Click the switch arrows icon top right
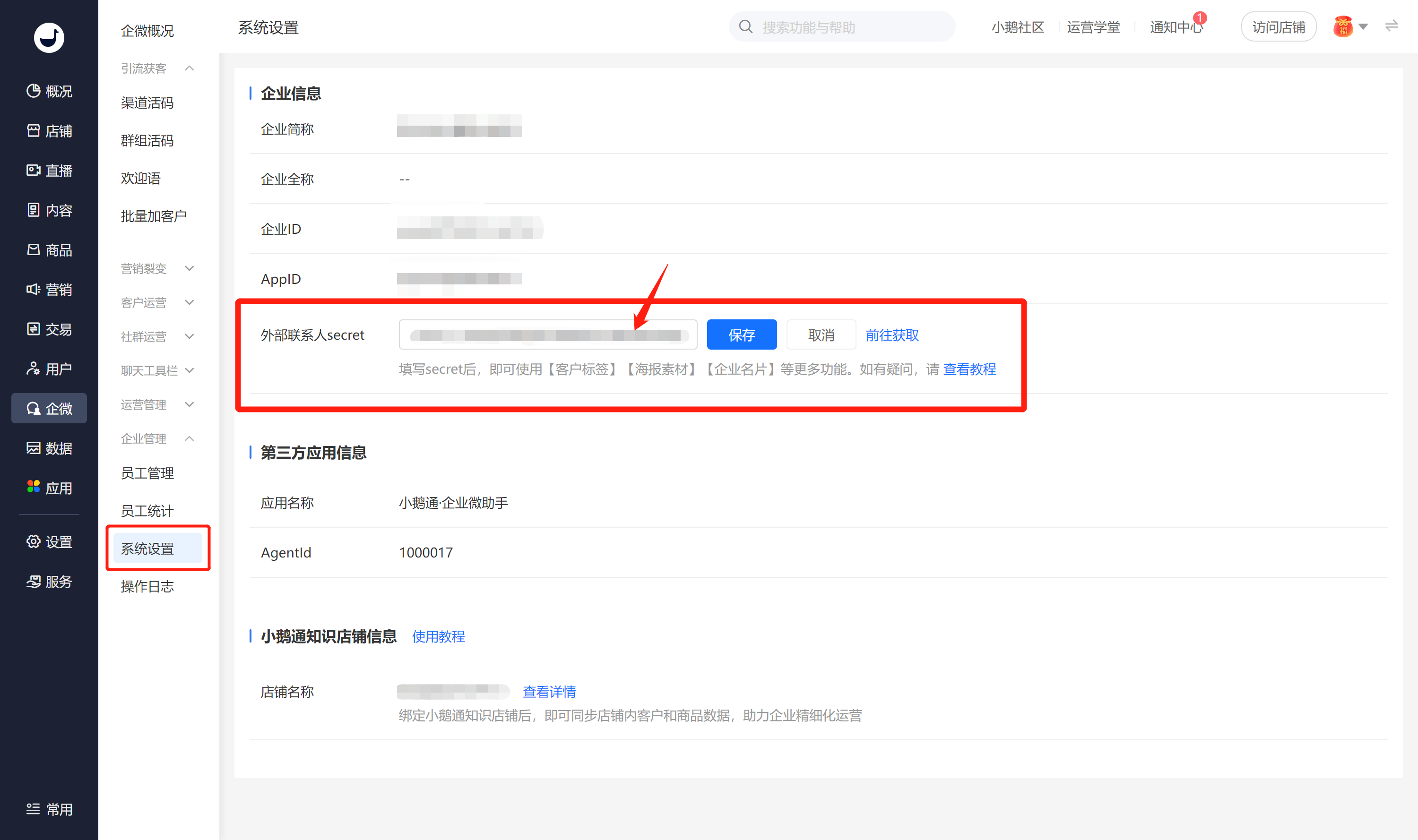The image size is (1418, 840). point(1392,26)
